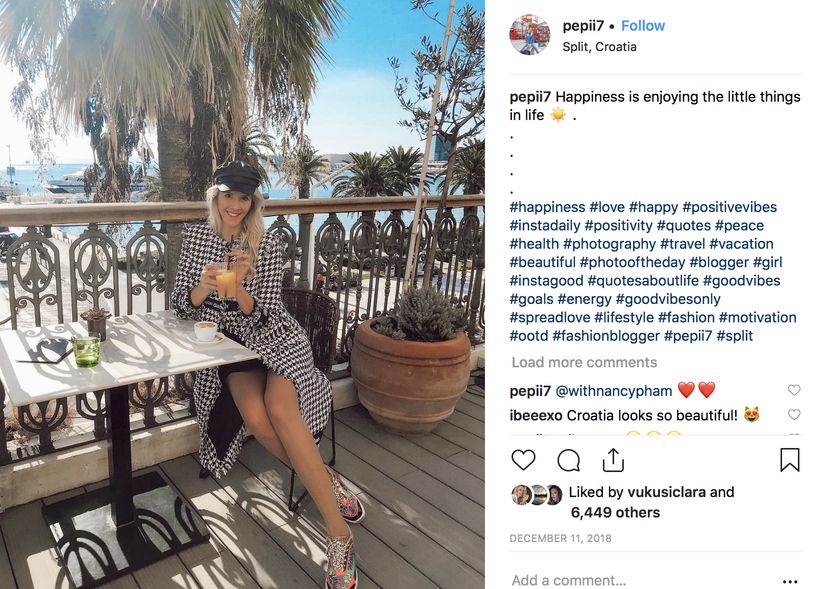Visit the @withnancypham mention

pyautogui.click(x=614, y=391)
